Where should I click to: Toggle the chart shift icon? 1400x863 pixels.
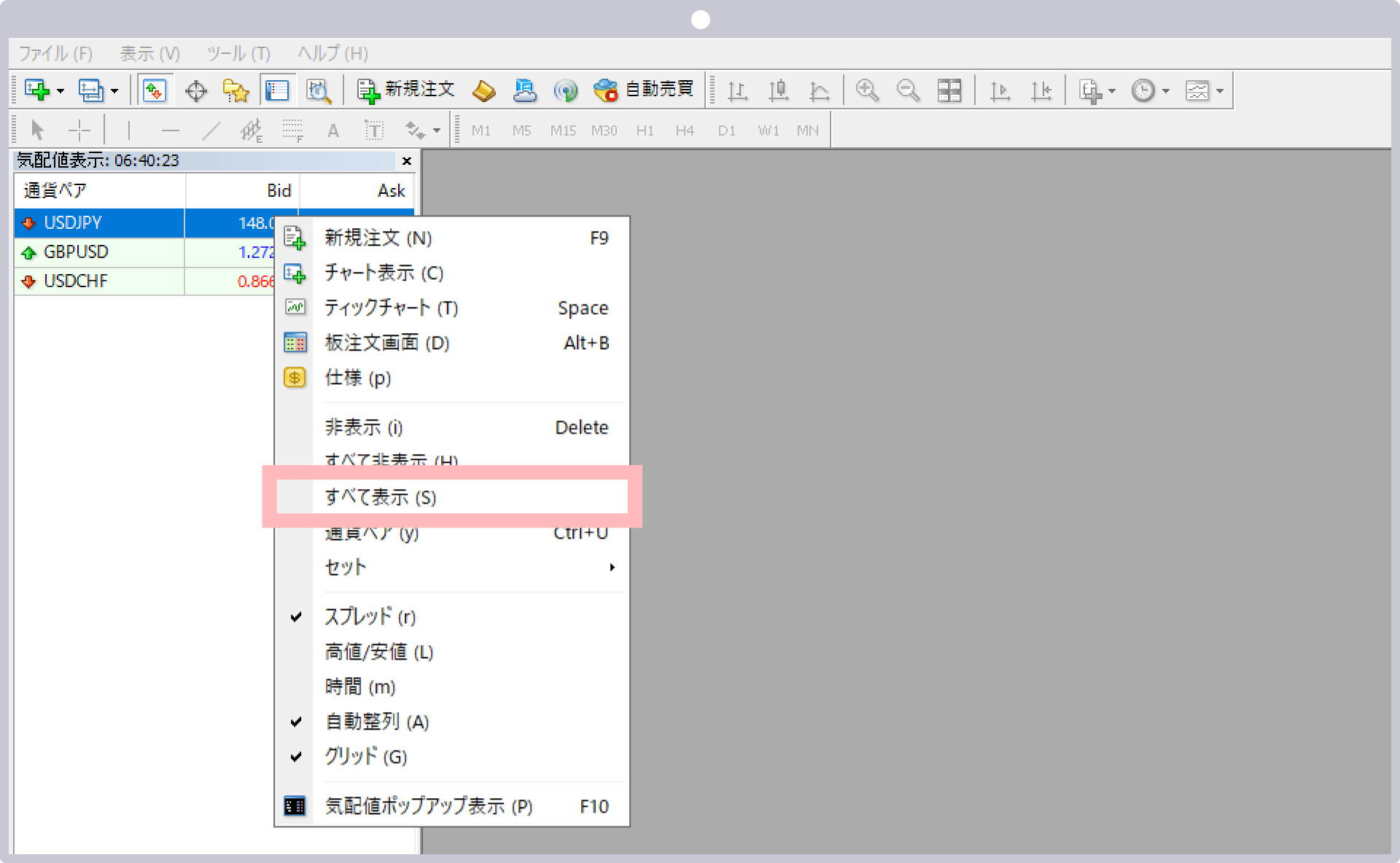1041,90
